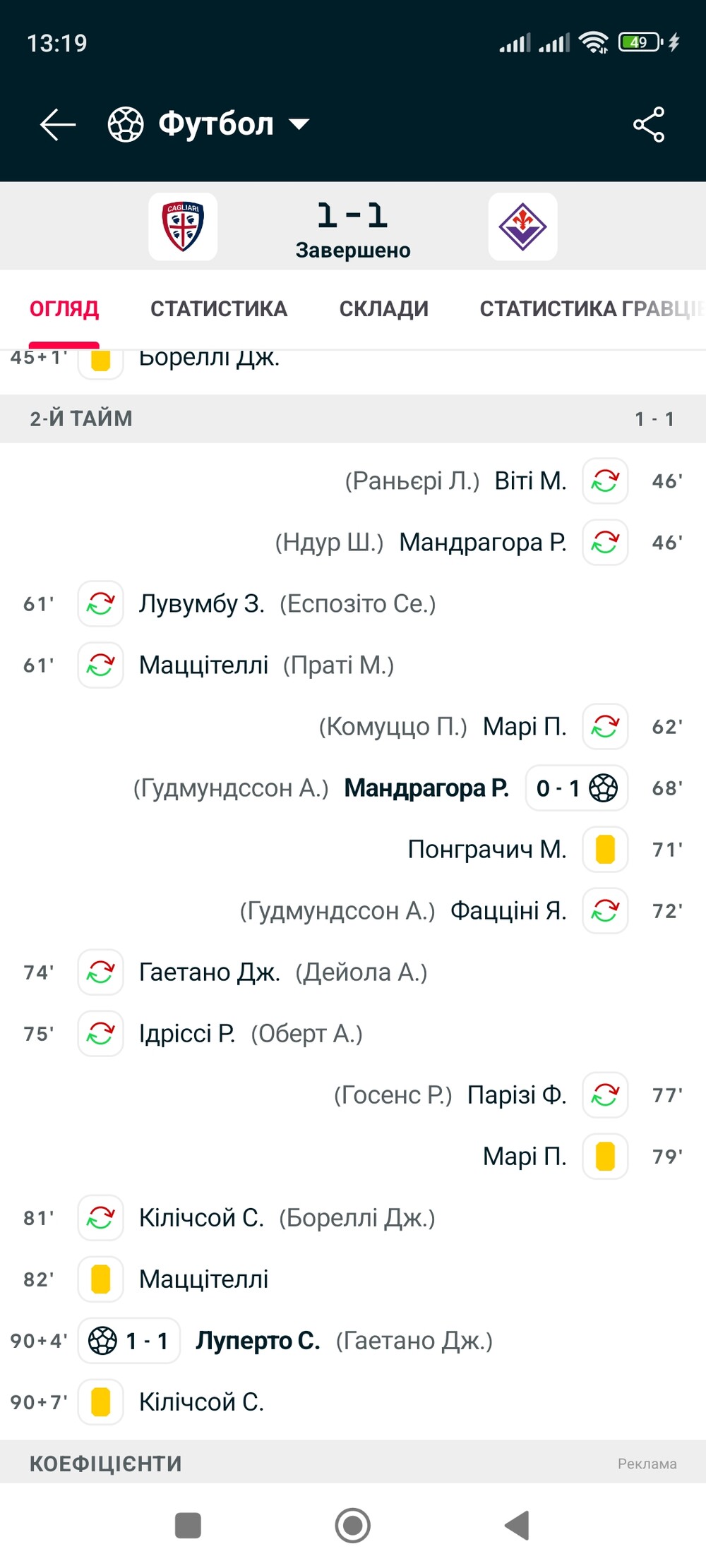Tap yellow card icon for Понграчич М.
The height and width of the screenshot is (1568, 706).
605,849
